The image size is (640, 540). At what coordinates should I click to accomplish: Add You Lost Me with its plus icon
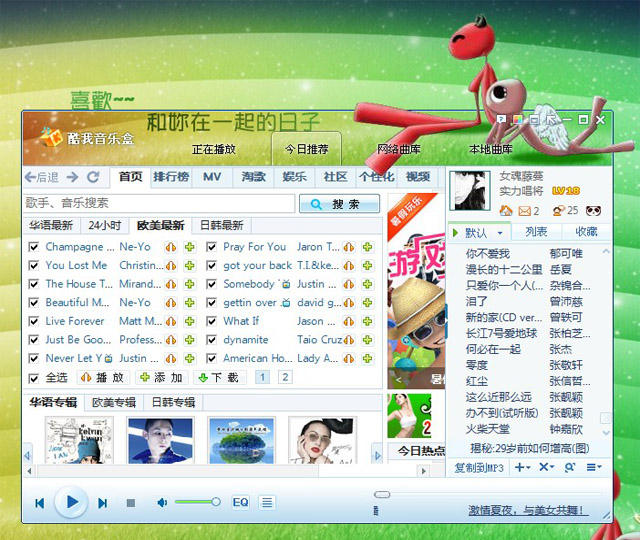[189, 266]
